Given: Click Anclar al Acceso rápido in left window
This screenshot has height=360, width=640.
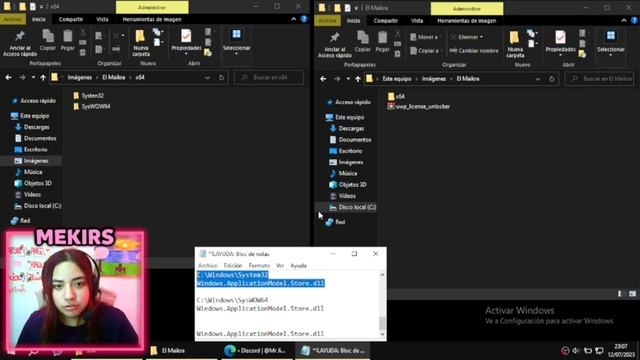Looking at the screenshot, I should (20, 43).
